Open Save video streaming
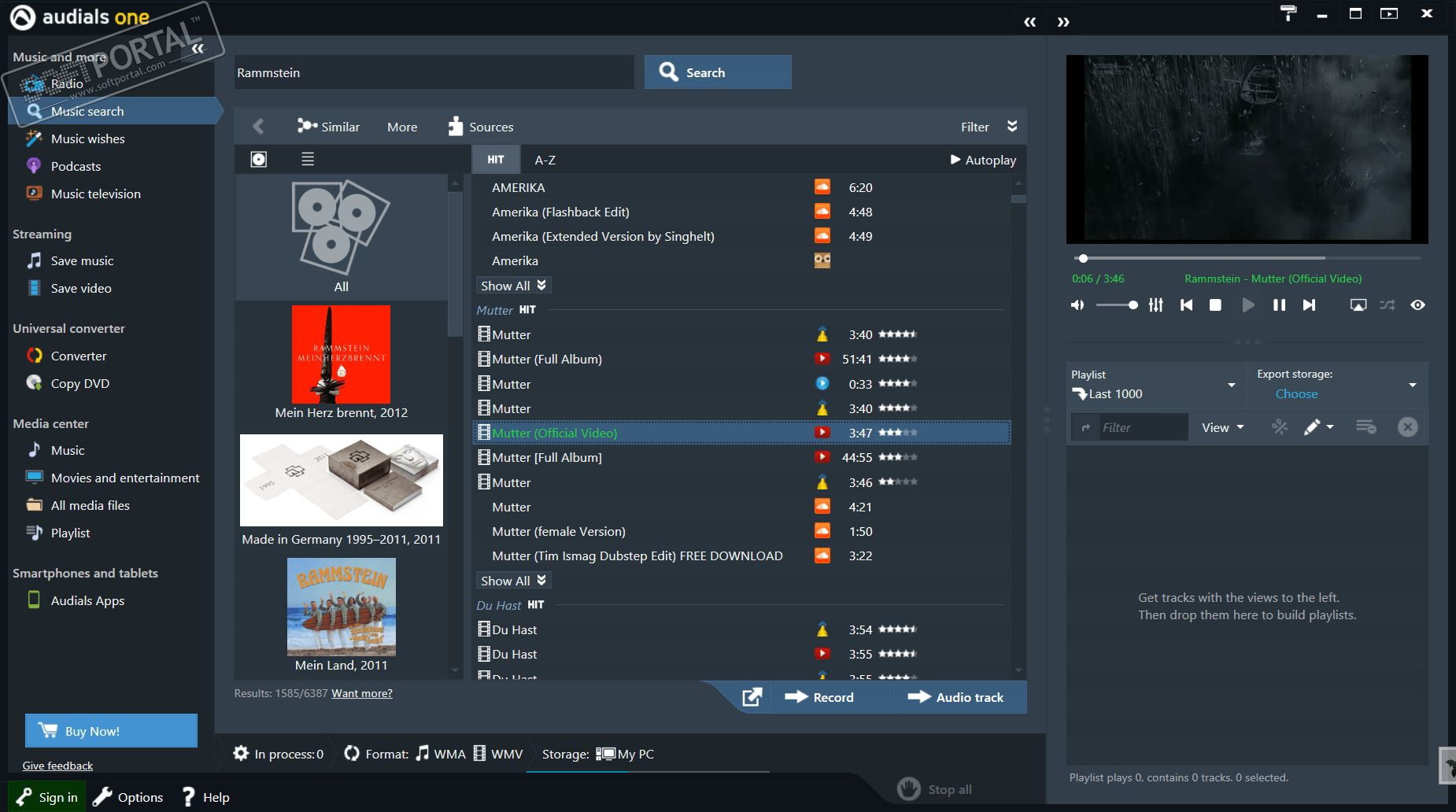 pyautogui.click(x=81, y=288)
